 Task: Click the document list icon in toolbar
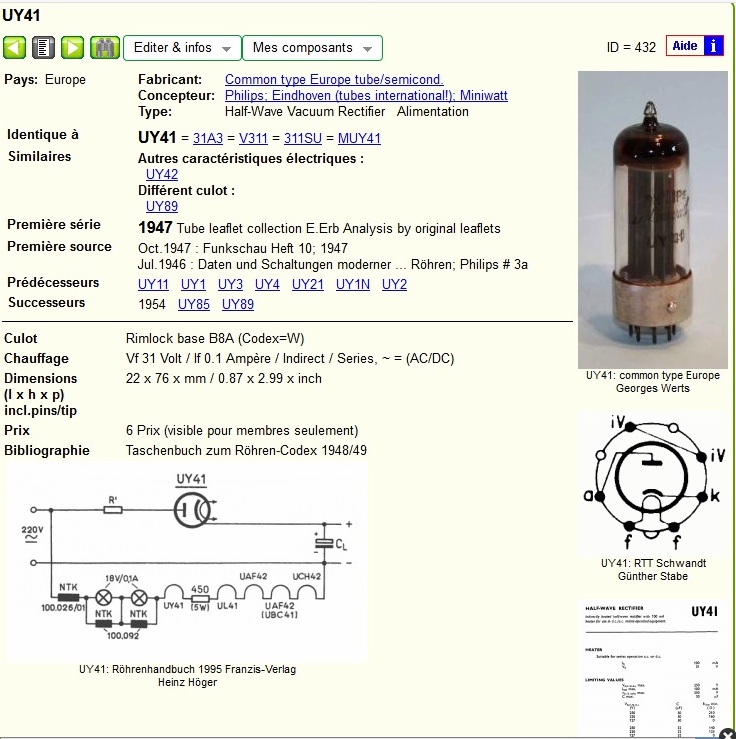tap(43, 47)
